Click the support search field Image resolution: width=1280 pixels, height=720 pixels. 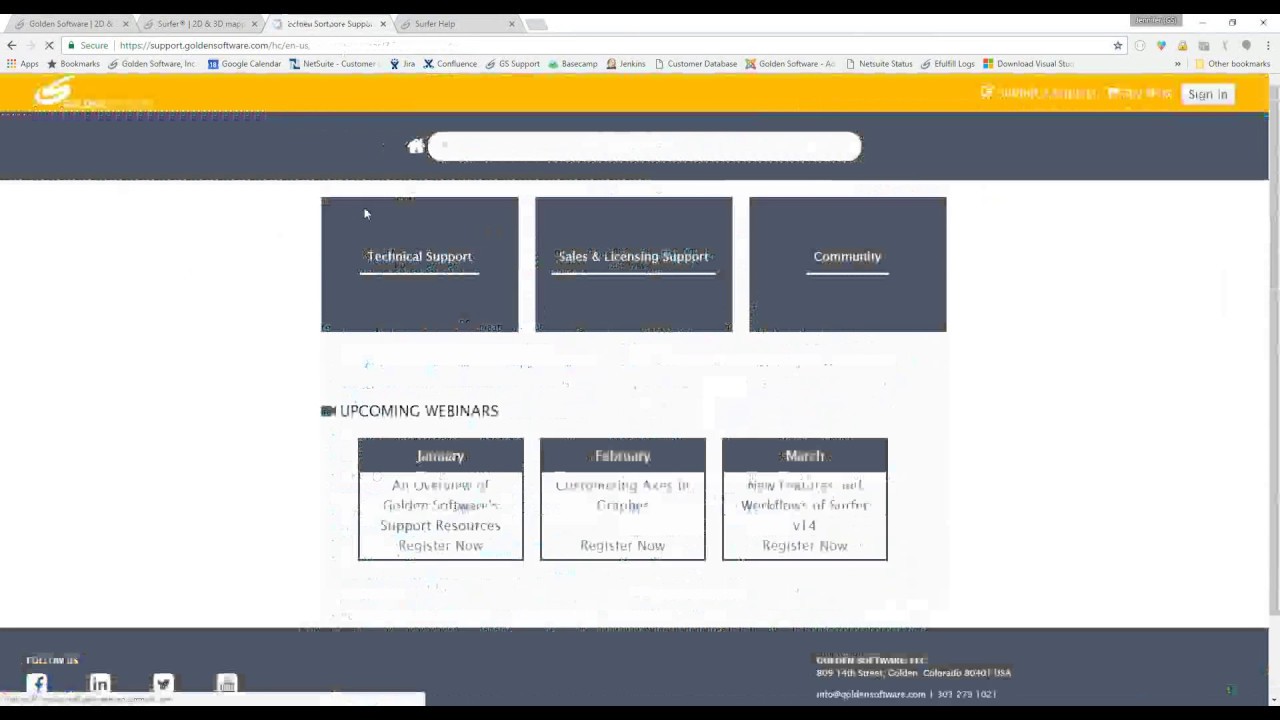tap(644, 146)
